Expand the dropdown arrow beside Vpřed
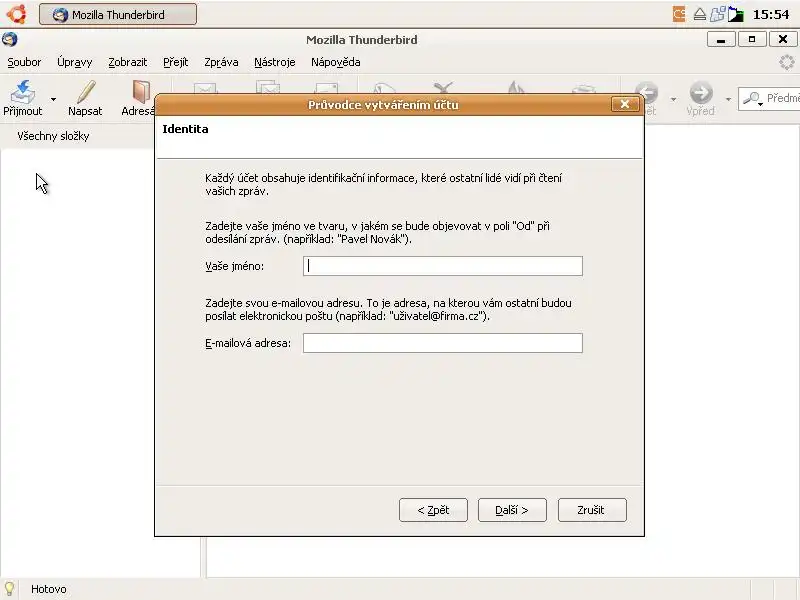Screen dimensions: 800x600 pyautogui.click(x=728, y=99)
